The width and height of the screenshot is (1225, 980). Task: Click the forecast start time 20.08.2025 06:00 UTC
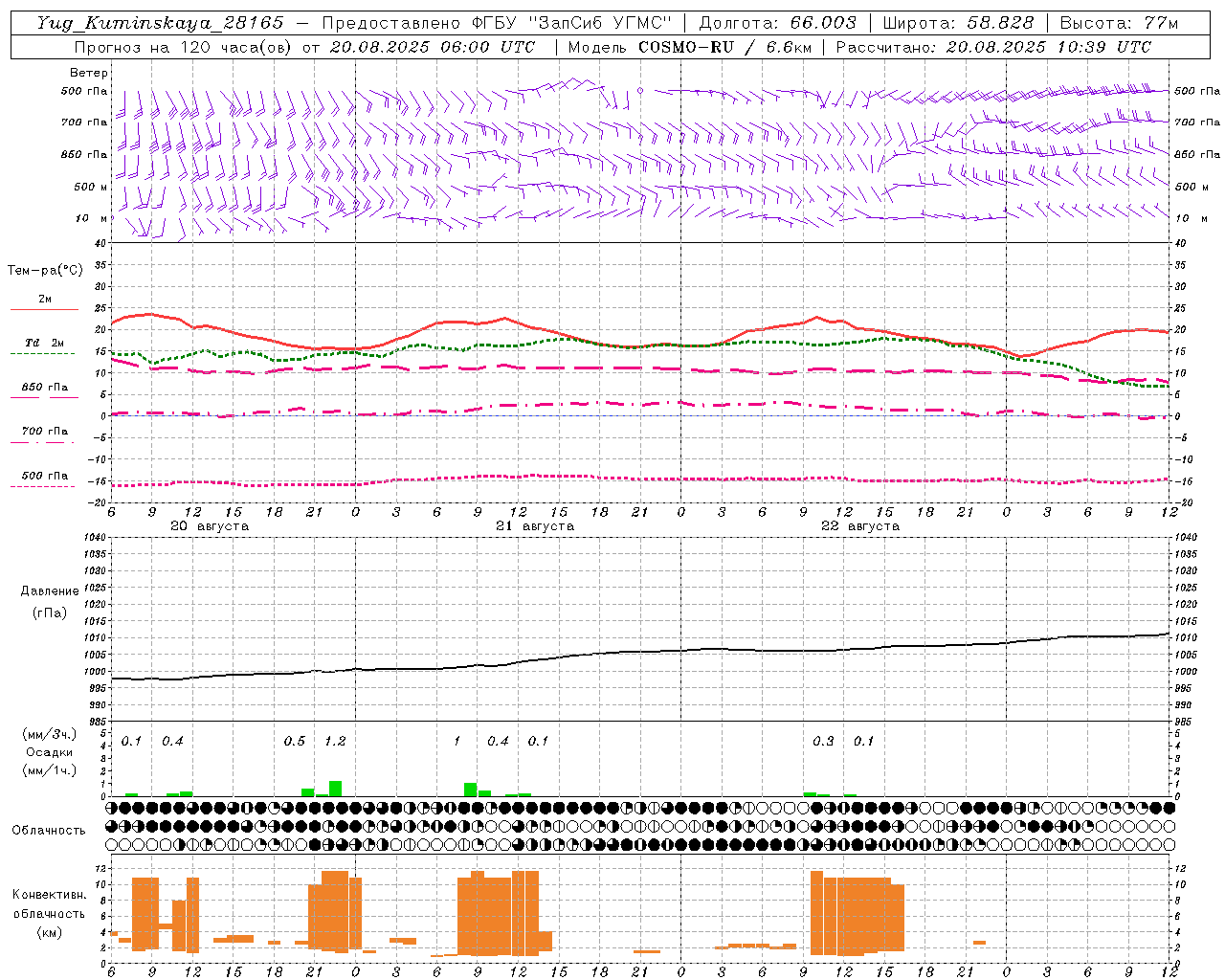(x=433, y=47)
